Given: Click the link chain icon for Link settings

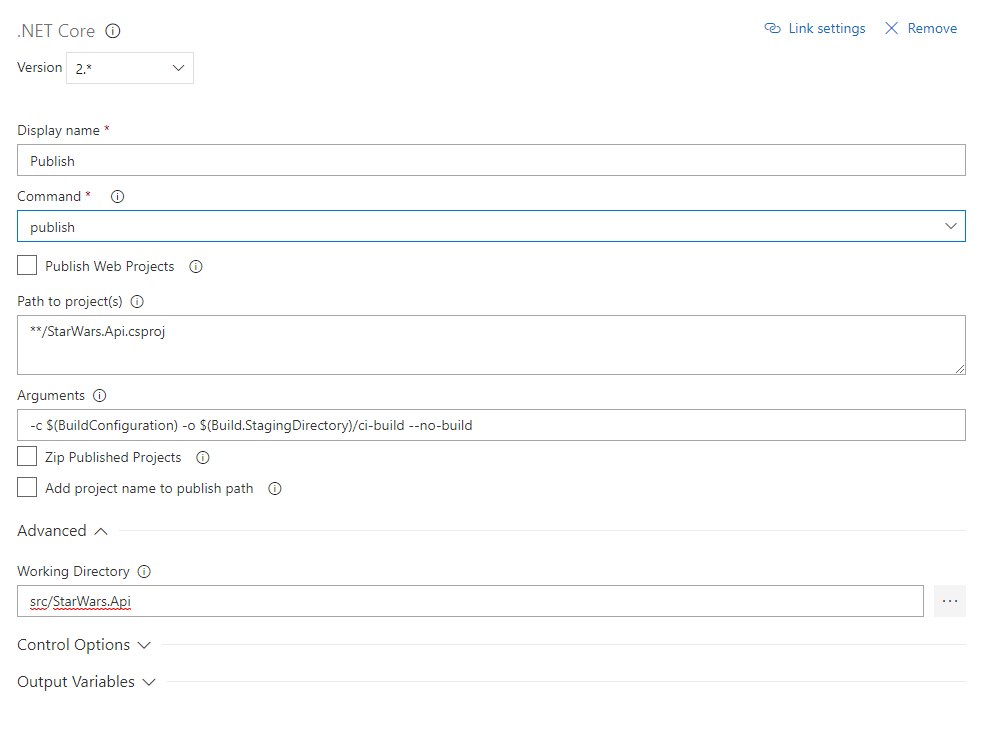Looking at the screenshot, I should point(772,29).
